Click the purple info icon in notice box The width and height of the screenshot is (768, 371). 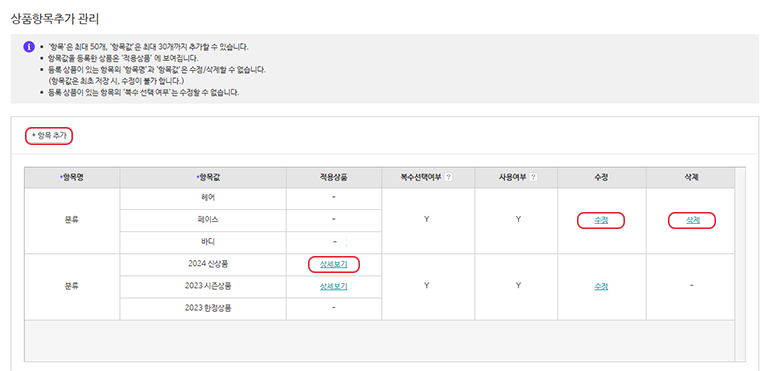[x=29, y=47]
